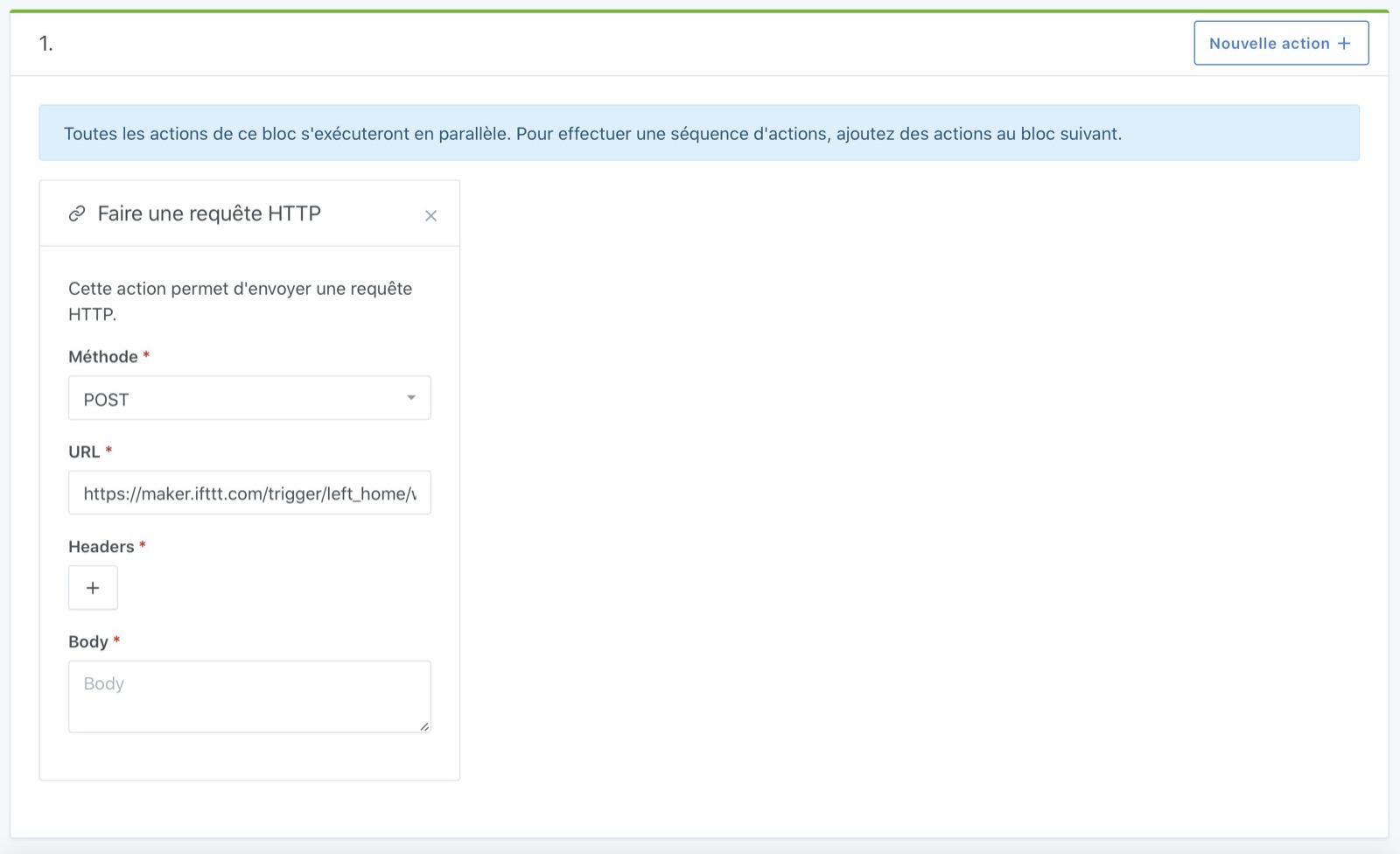This screenshot has height=854, width=1400.
Task: Click the Body textarea resize handle
Action: tap(424, 726)
